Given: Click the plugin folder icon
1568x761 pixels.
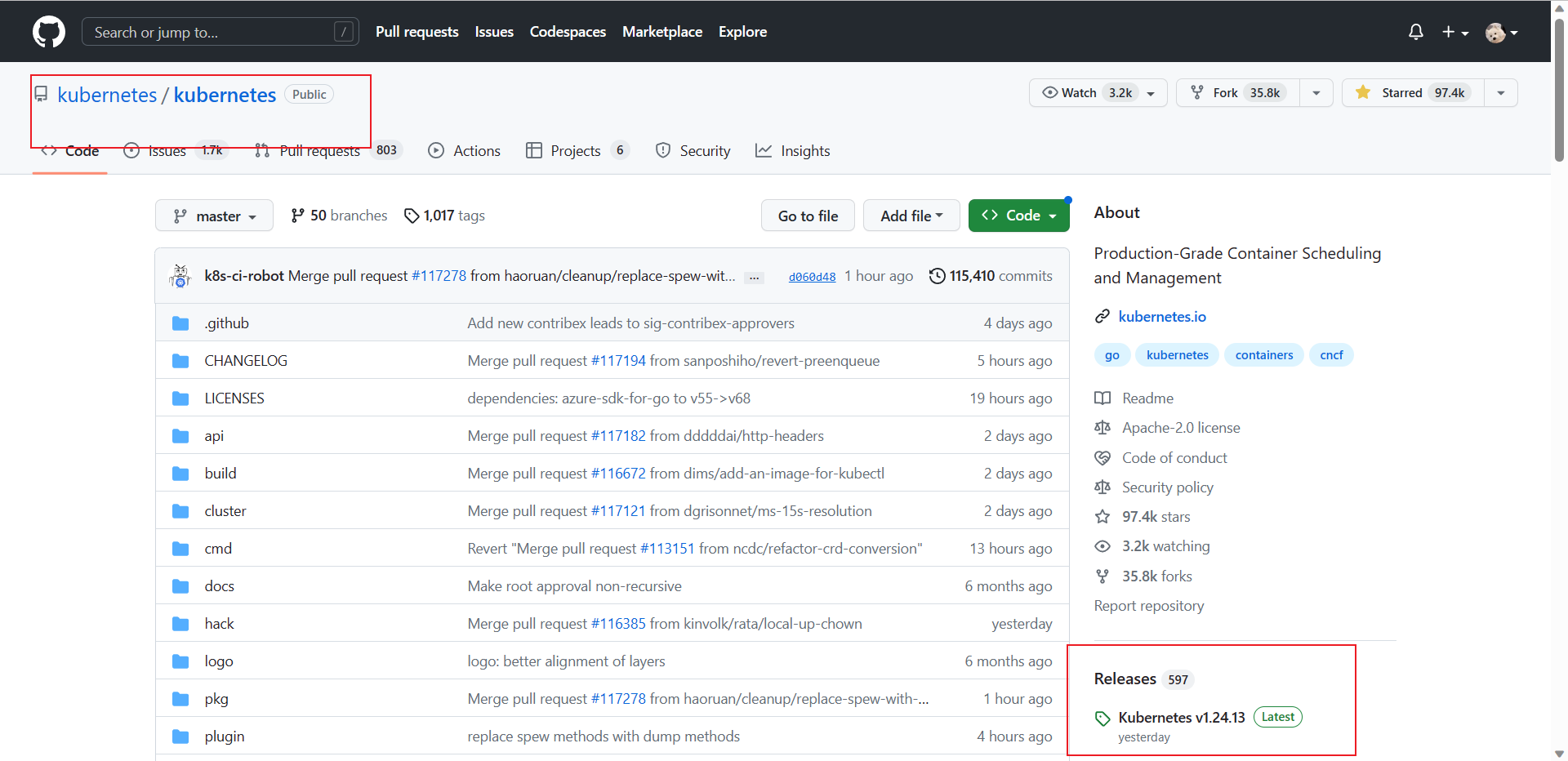Looking at the screenshot, I should [180, 737].
